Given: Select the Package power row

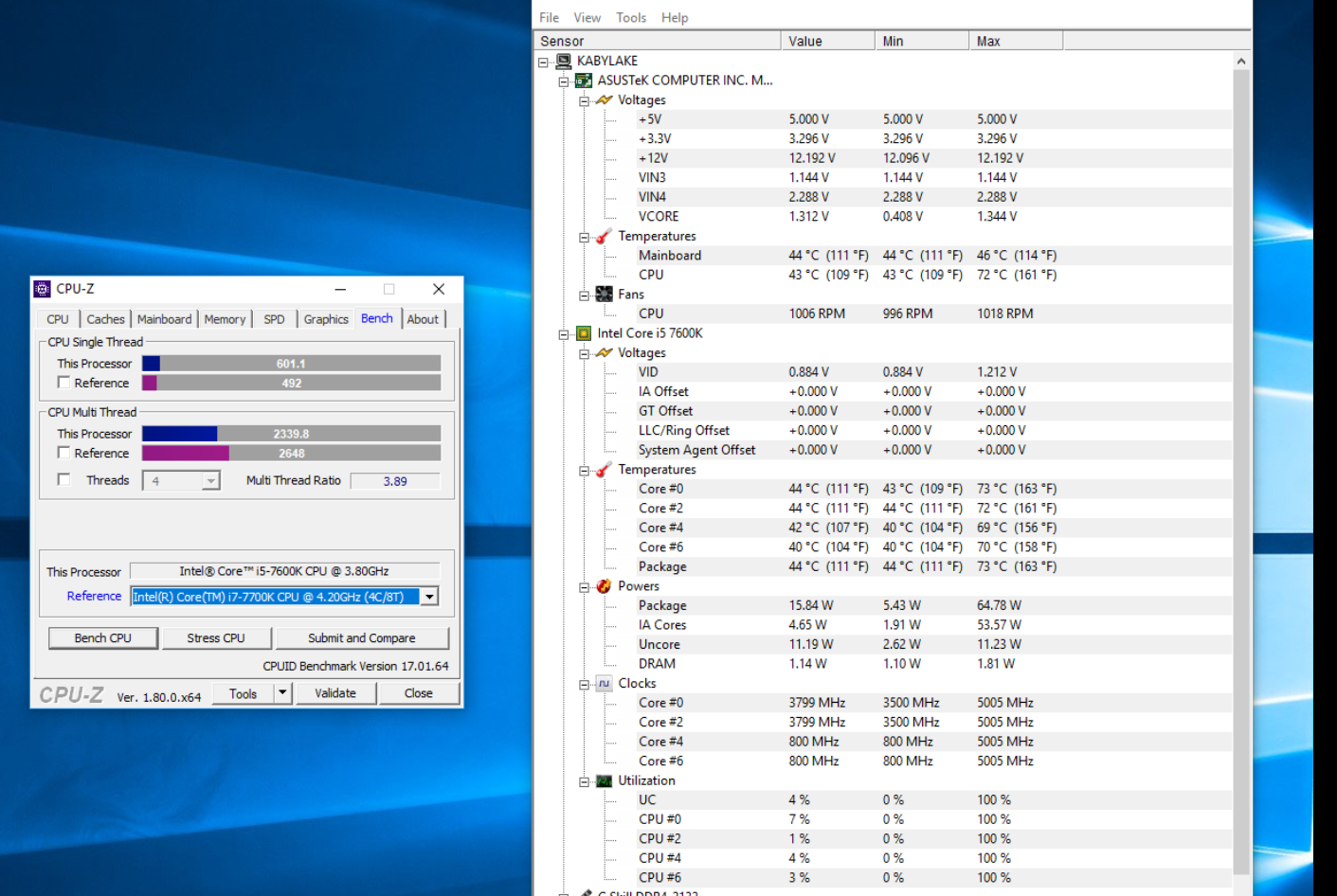Looking at the screenshot, I should [x=884, y=606].
